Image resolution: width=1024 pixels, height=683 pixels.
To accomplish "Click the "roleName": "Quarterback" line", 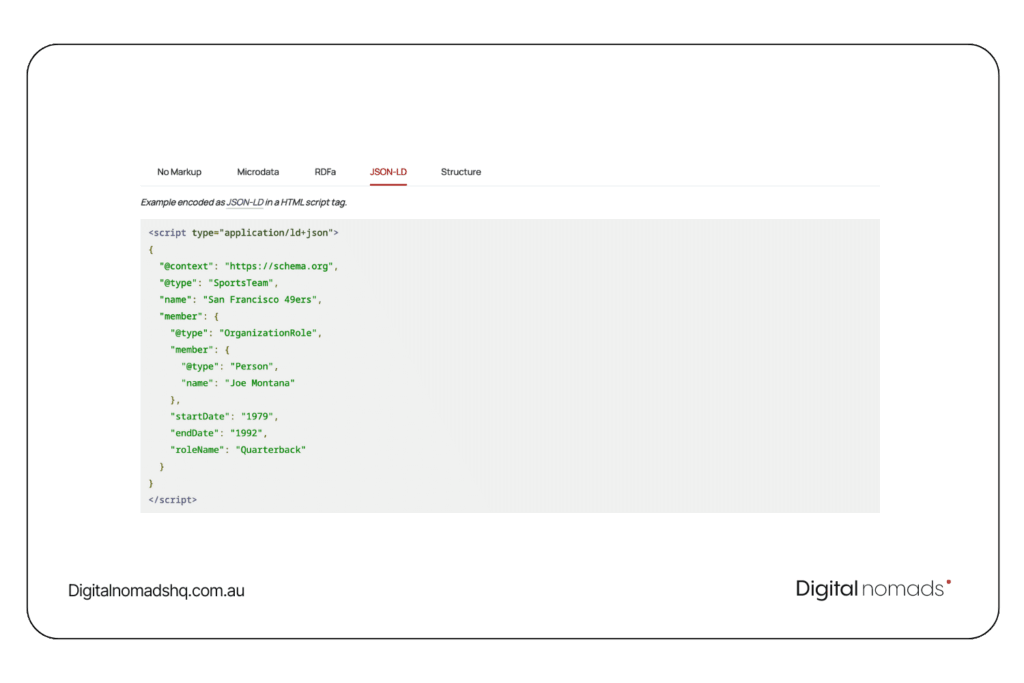I will click(238, 450).
